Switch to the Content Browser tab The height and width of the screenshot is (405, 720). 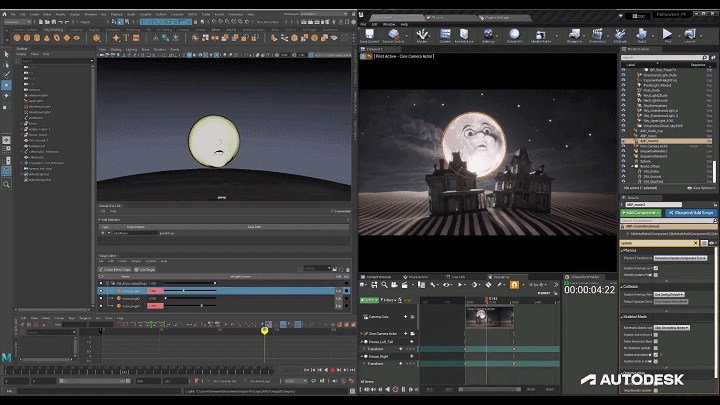point(377,277)
